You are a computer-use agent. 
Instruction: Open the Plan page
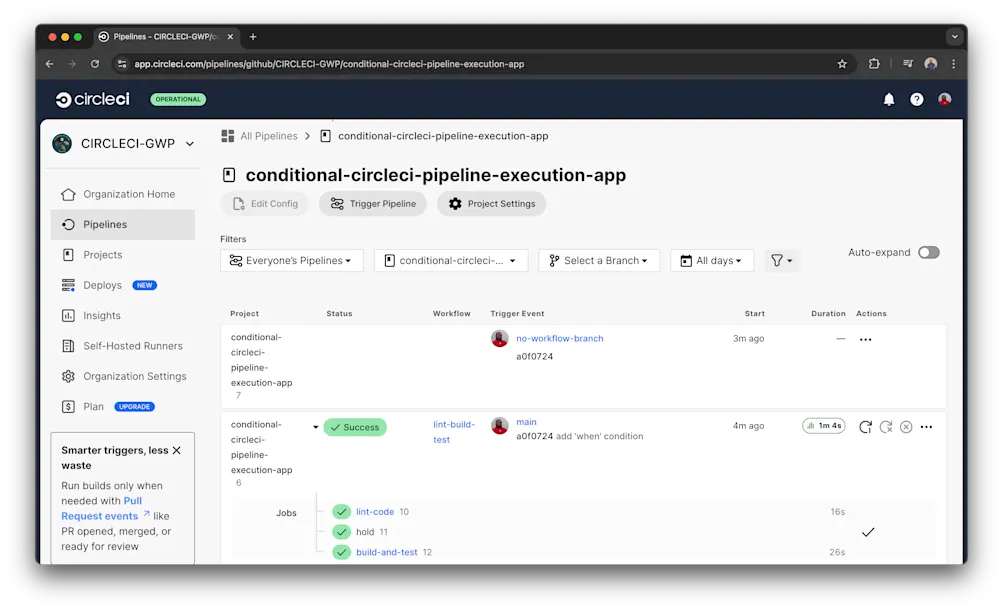(x=93, y=407)
